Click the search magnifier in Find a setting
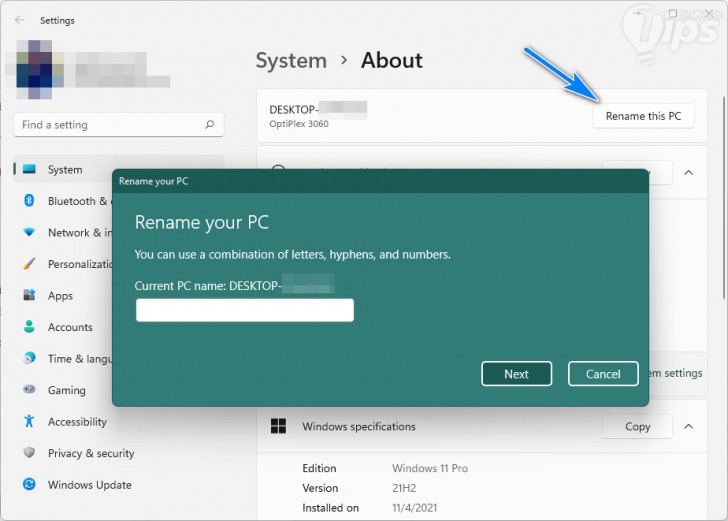The width and height of the screenshot is (728, 521). (209, 124)
